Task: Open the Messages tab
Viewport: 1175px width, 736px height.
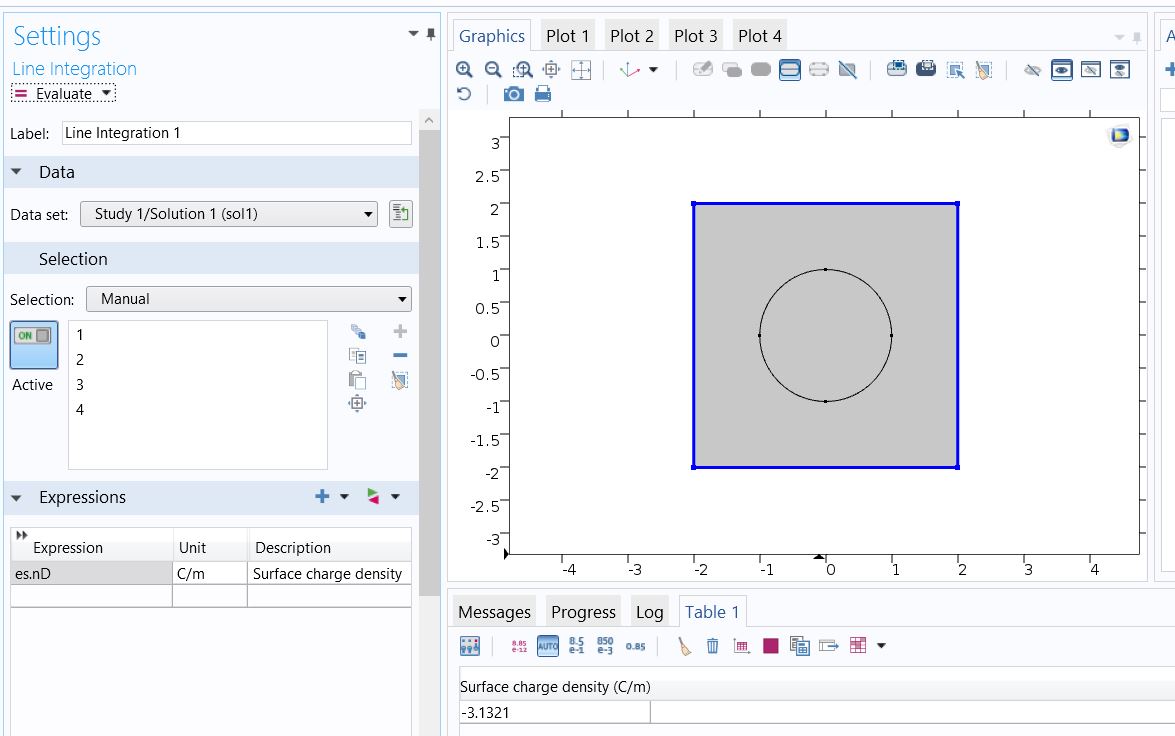Action: (494, 612)
